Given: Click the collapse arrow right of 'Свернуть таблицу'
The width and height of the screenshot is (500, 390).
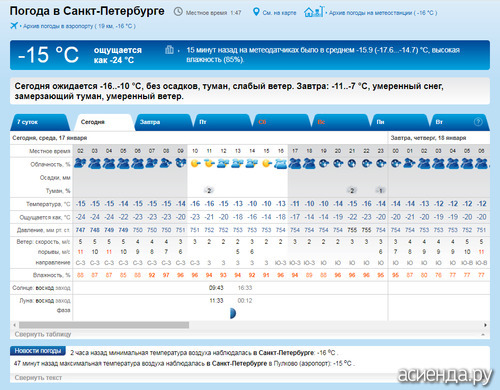Looking at the screenshot, I should click(x=483, y=334).
